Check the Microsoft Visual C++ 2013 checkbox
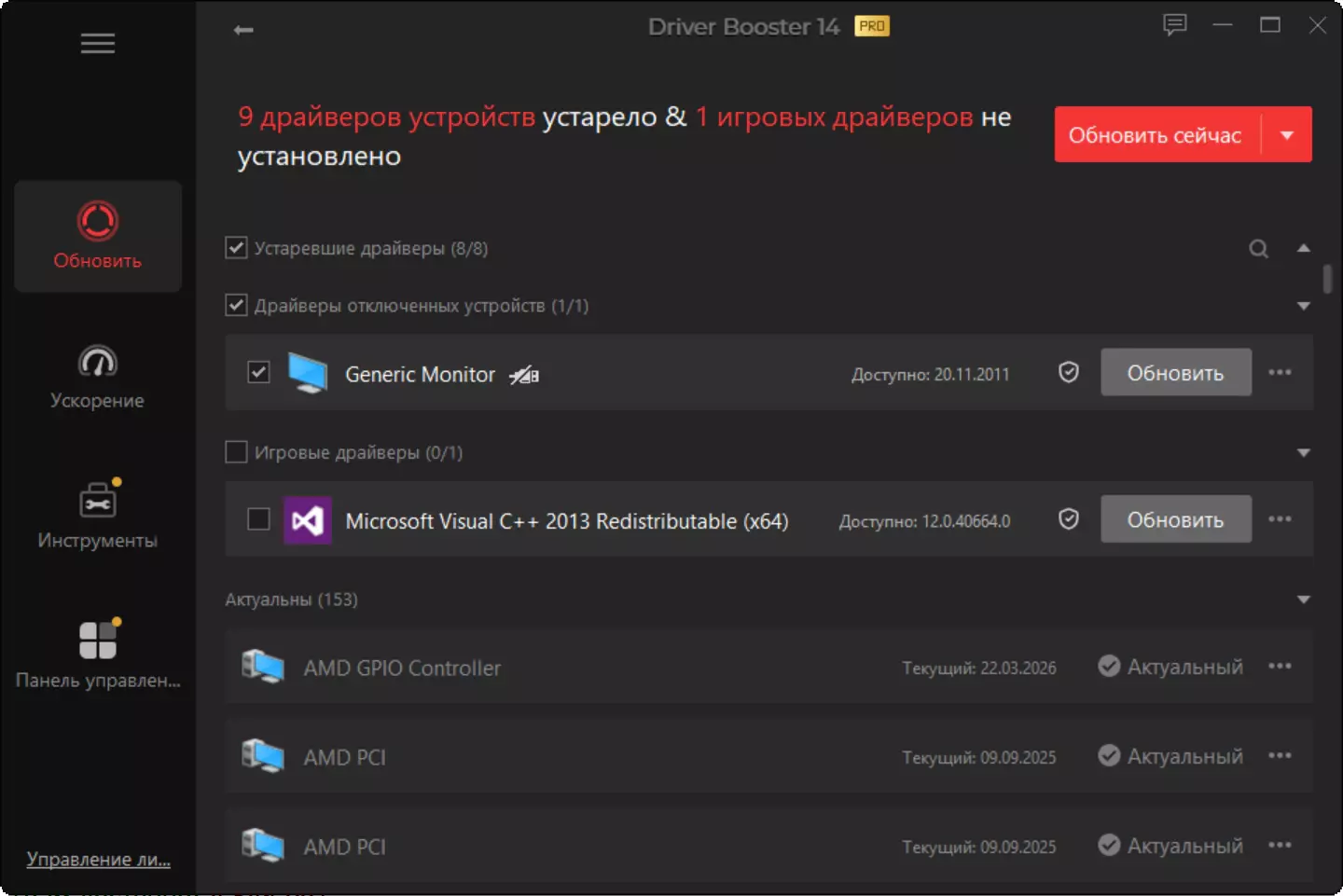This screenshot has width=1343, height=896. pos(258,519)
